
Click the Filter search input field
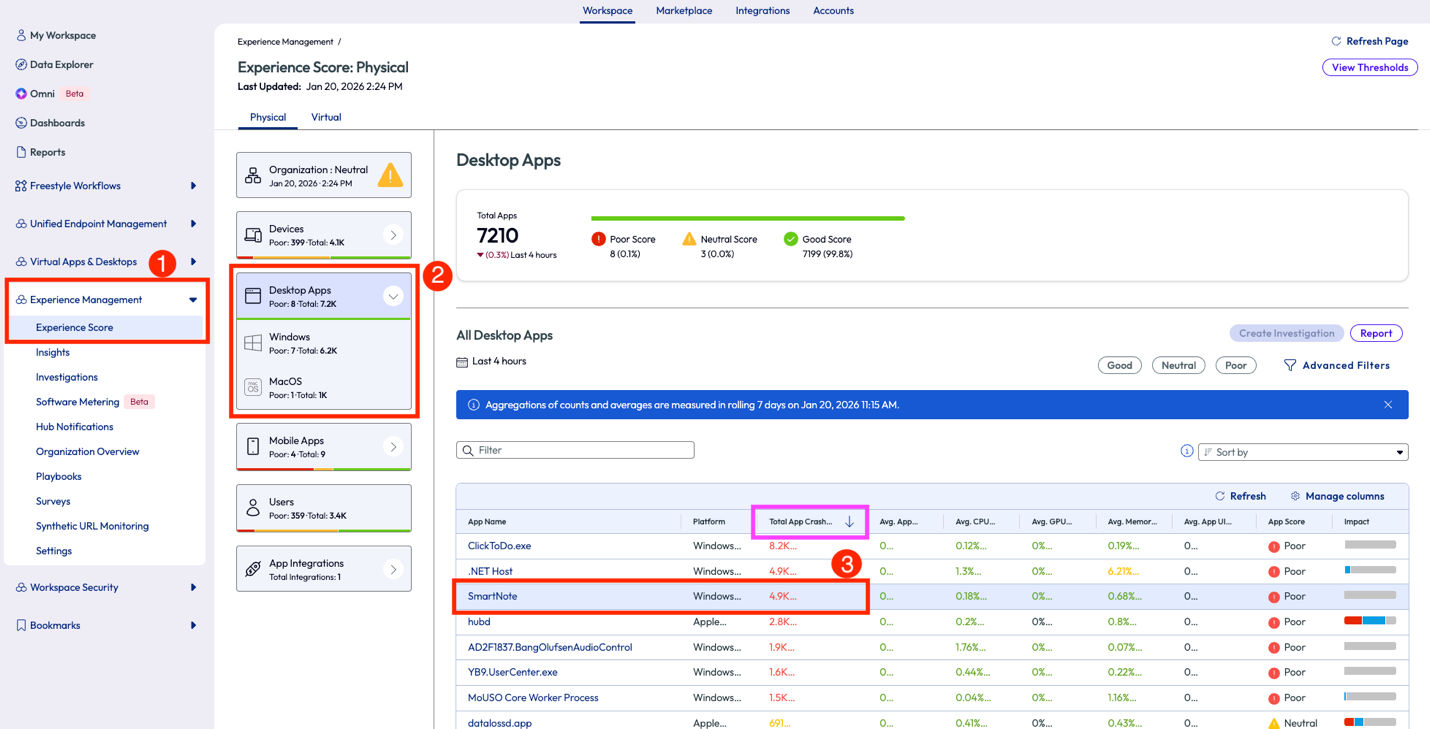point(575,451)
